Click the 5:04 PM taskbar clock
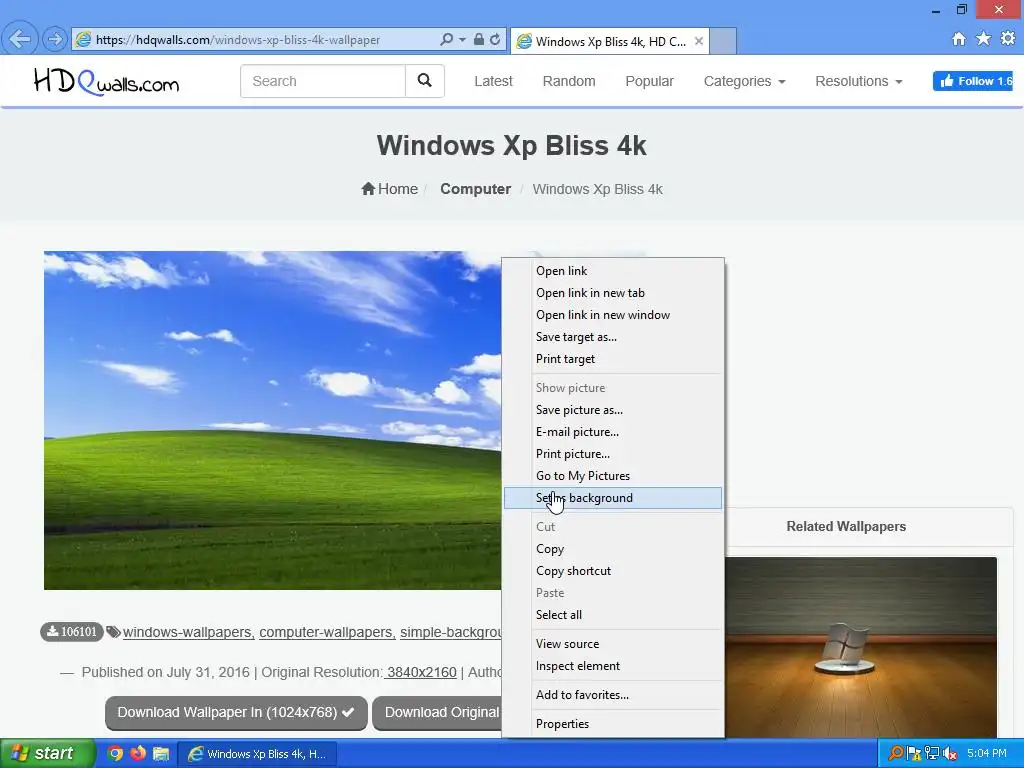The image size is (1024, 768). (x=987, y=754)
